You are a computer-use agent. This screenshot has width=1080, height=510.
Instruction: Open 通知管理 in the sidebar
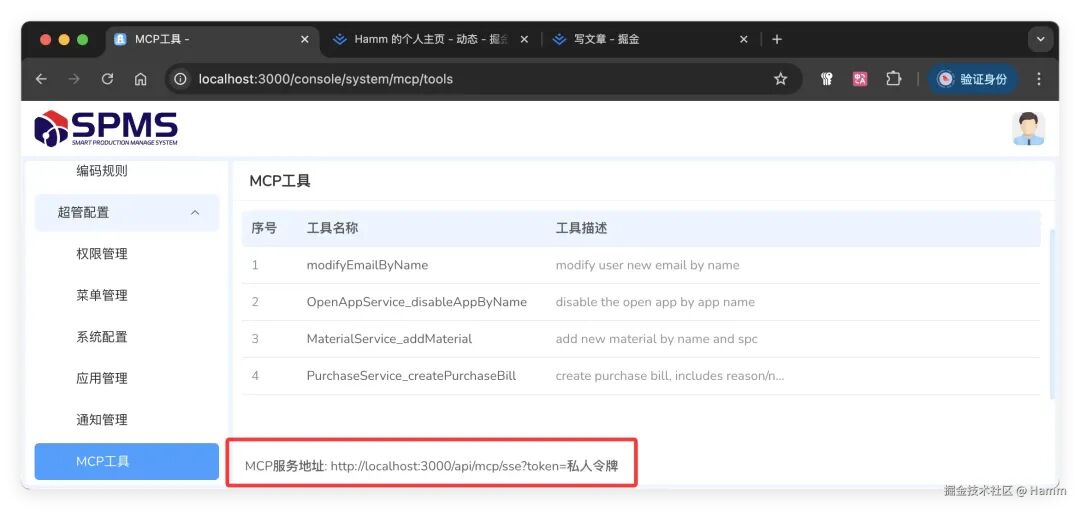click(x=102, y=419)
